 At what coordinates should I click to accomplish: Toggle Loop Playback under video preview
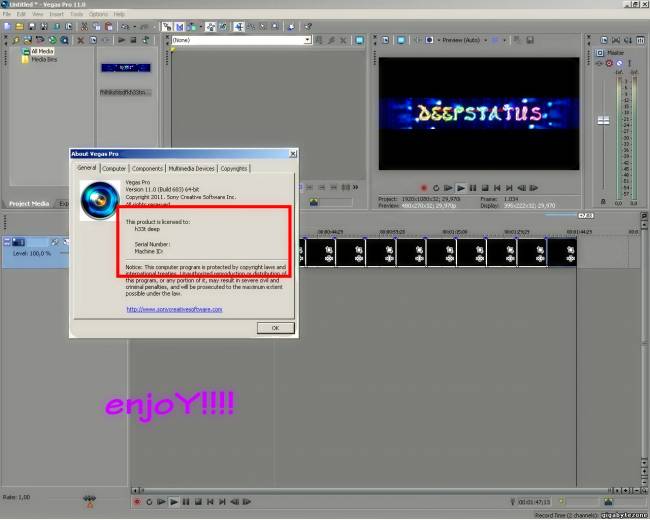pos(436,188)
